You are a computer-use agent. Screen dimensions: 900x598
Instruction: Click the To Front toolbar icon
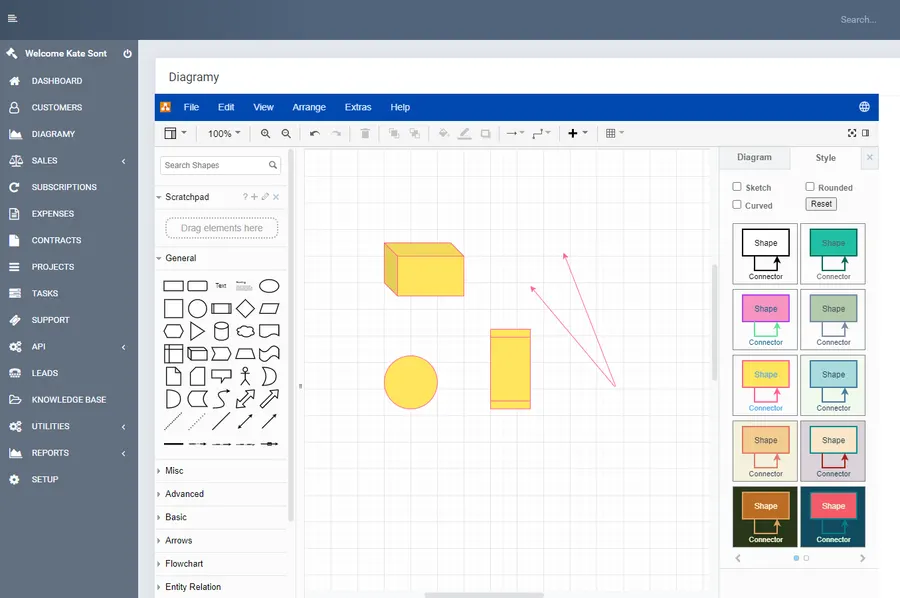[394, 134]
